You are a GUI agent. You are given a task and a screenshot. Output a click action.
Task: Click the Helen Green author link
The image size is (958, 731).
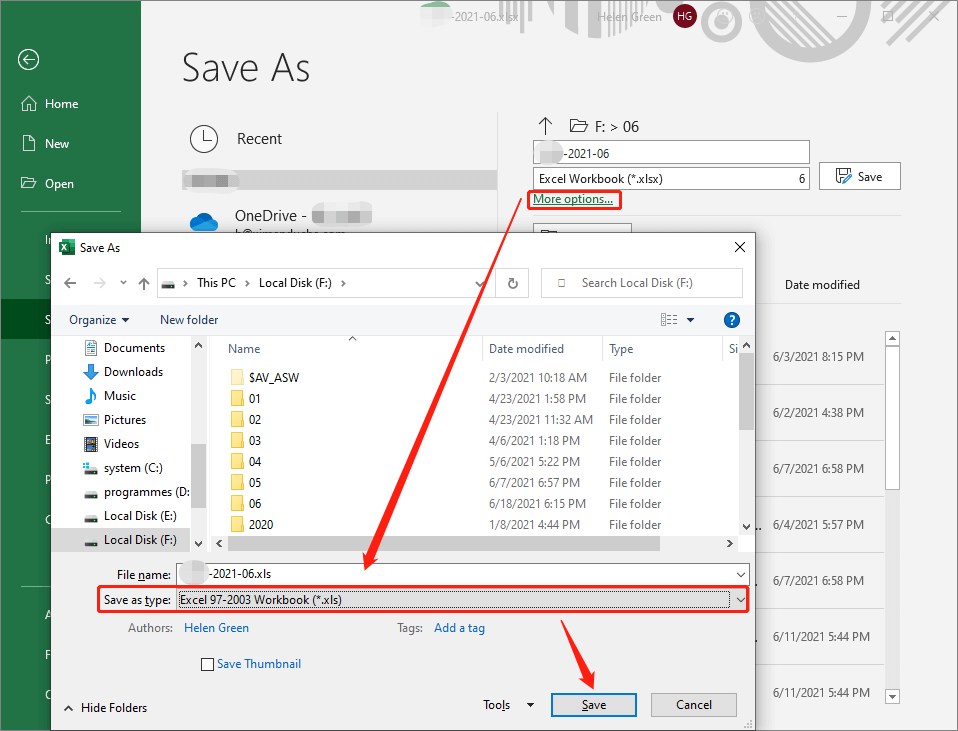click(x=216, y=628)
